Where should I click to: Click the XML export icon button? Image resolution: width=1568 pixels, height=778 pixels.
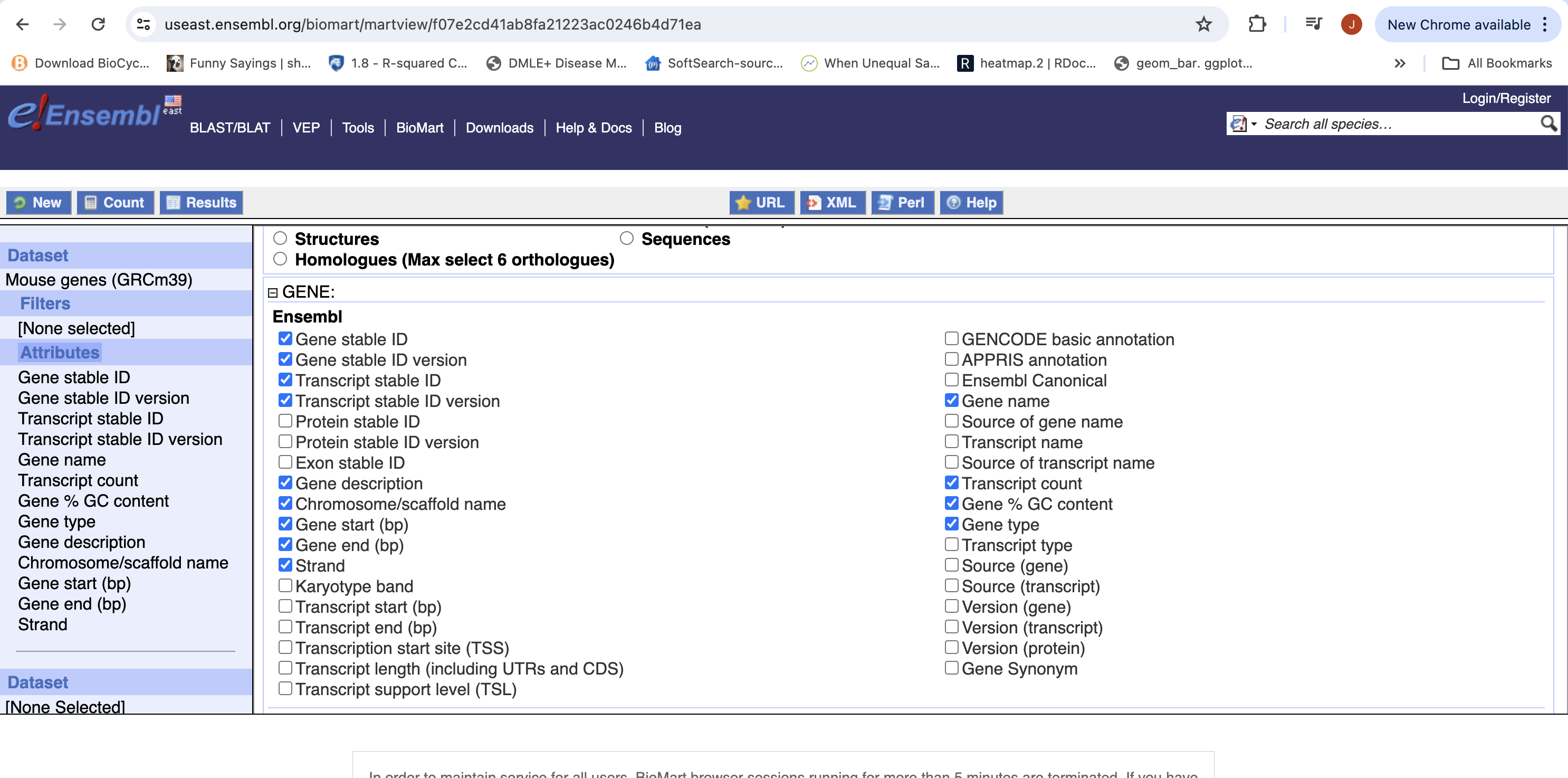[831, 203]
